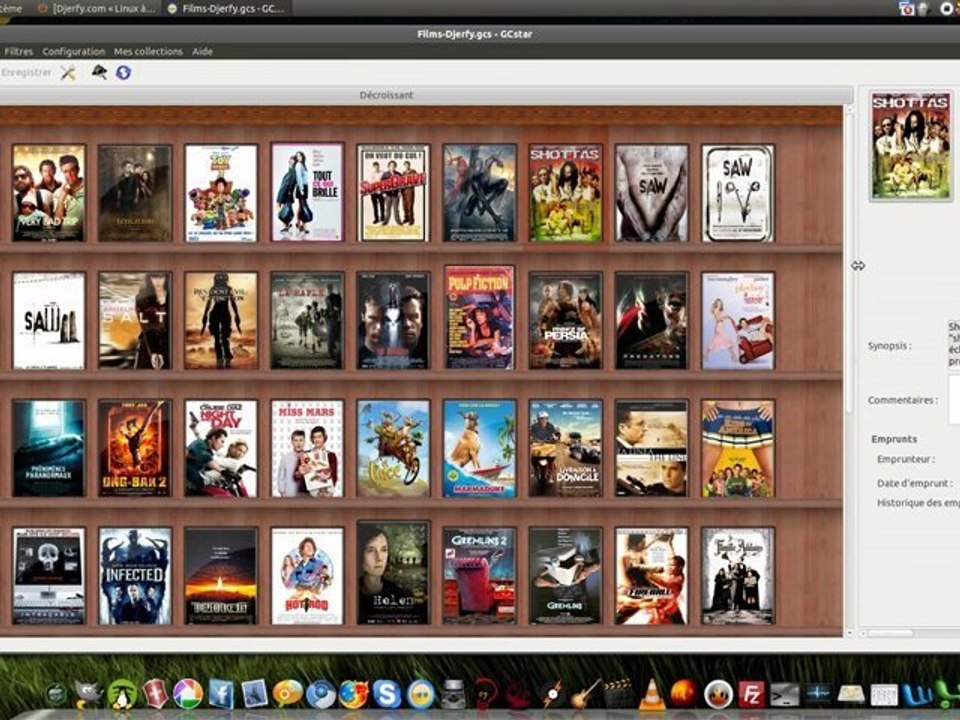This screenshot has width=960, height=720.
Task: Select the Predators poster
Action: coord(651,321)
